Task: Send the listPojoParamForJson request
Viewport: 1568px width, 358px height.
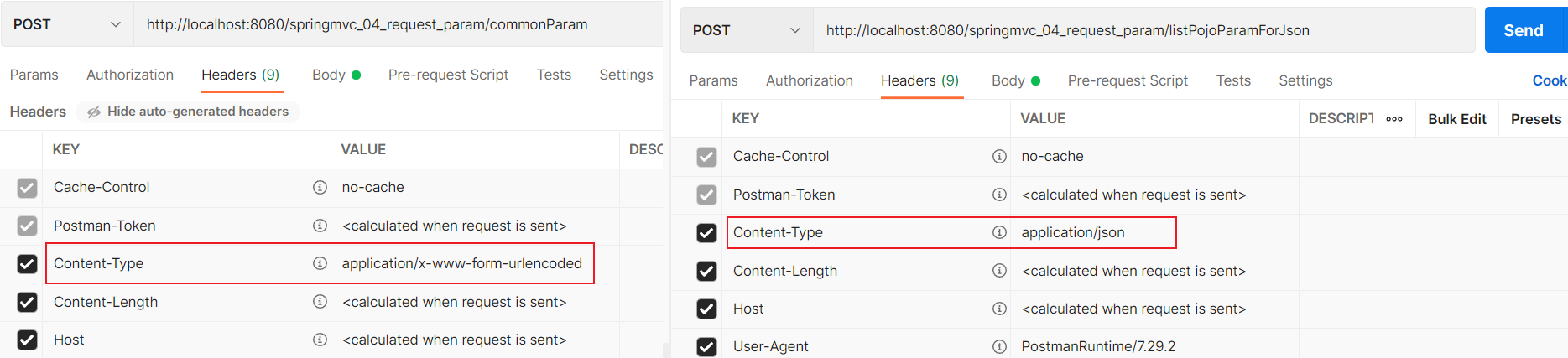Action: pos(1524,30)
